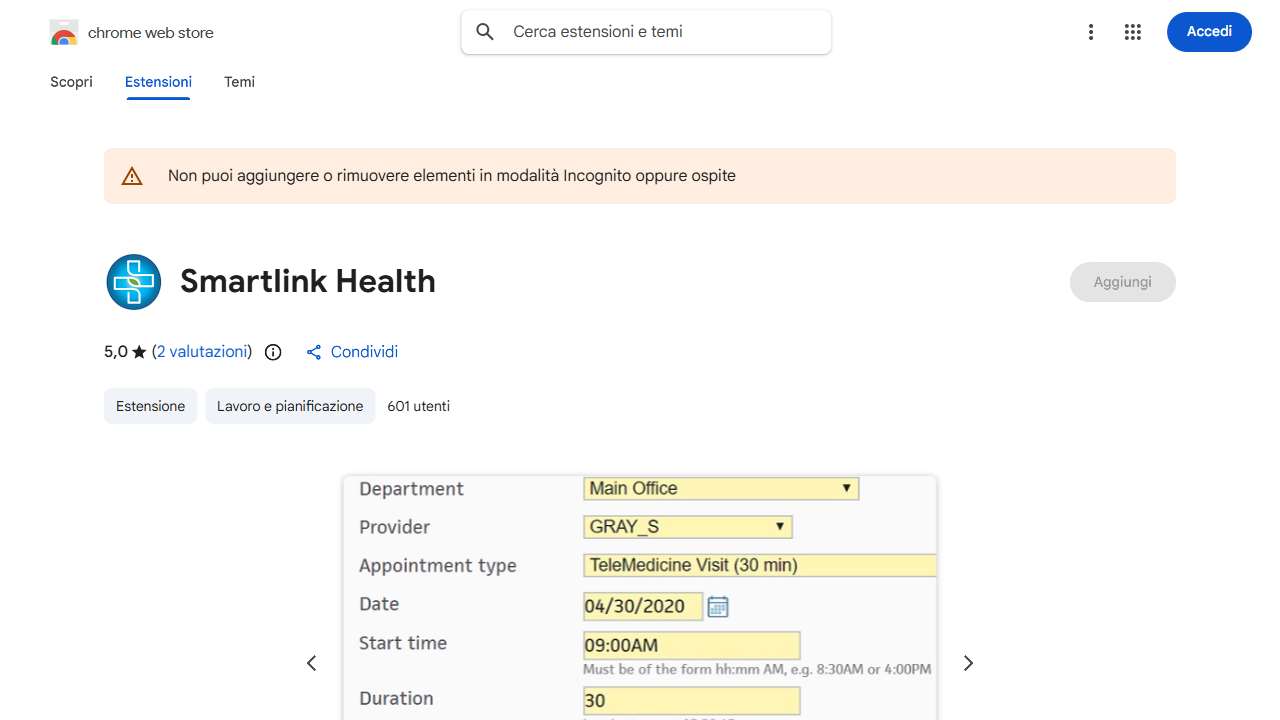The width and height of the screenshot is (1280, 720).
Task: Select the "Estensione" category chip
Action: click(x=150, y=406)
